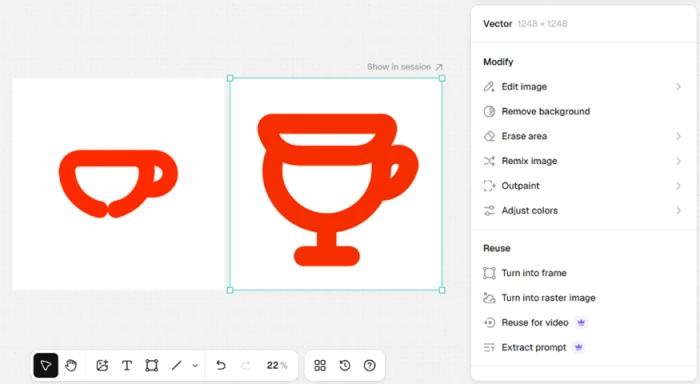The width and height of the screenshot is (700, 384).
Task: Click the Extract prompt lines icon
Action: pos(489,347)
